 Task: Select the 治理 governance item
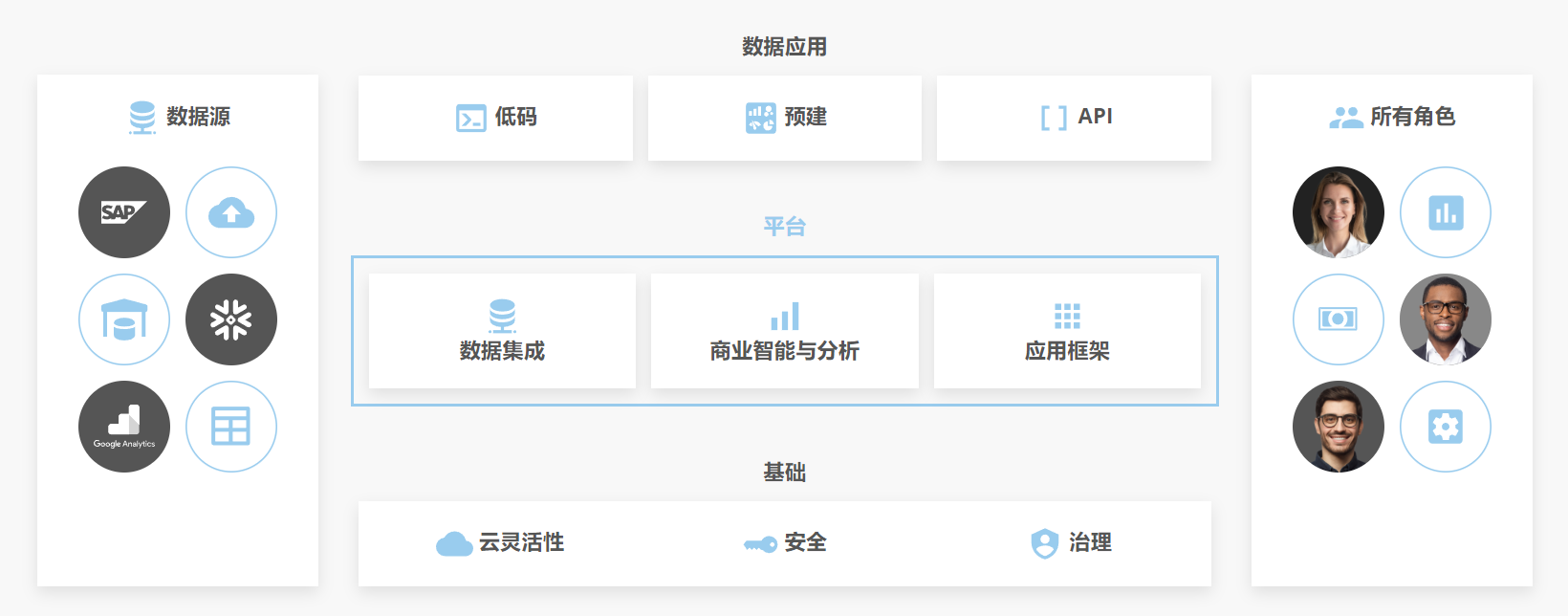[1071, 543]
